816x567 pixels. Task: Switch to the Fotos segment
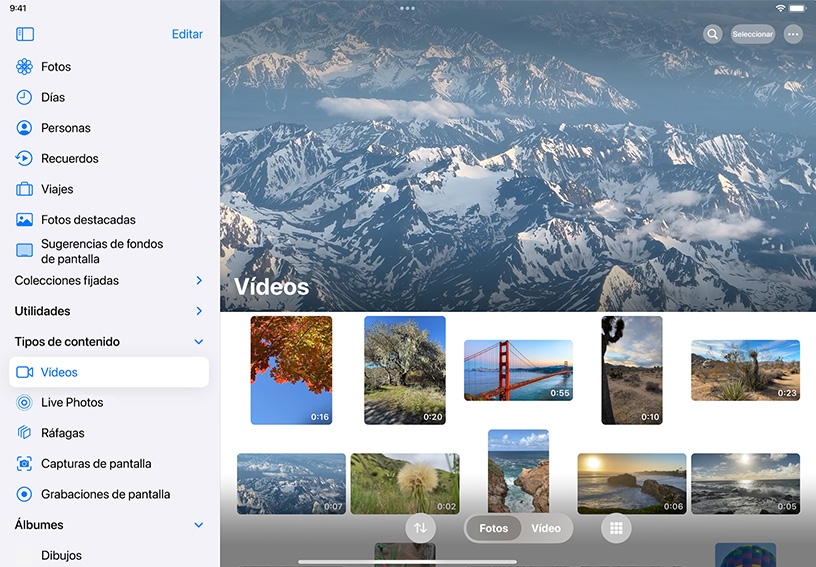click(x=493, y=529)
